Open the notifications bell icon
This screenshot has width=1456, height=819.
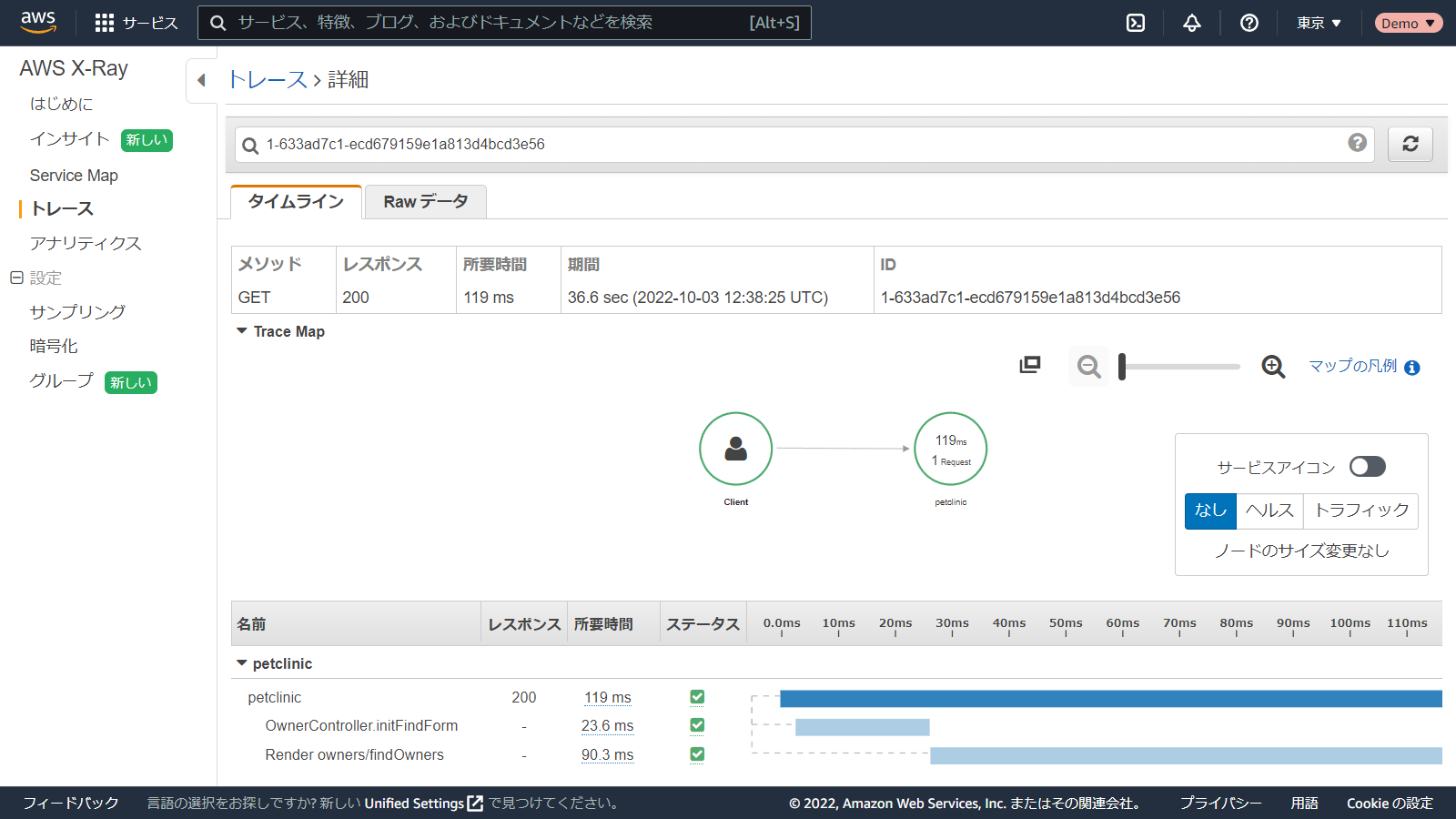tap(1192, 23)
